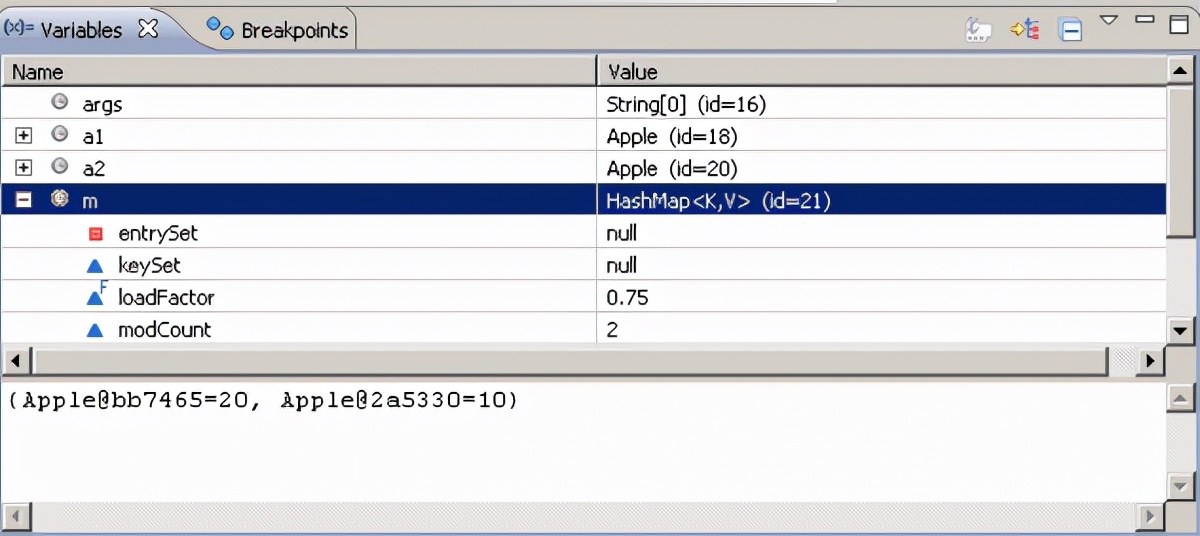Minimize the Variables view

1146,20
